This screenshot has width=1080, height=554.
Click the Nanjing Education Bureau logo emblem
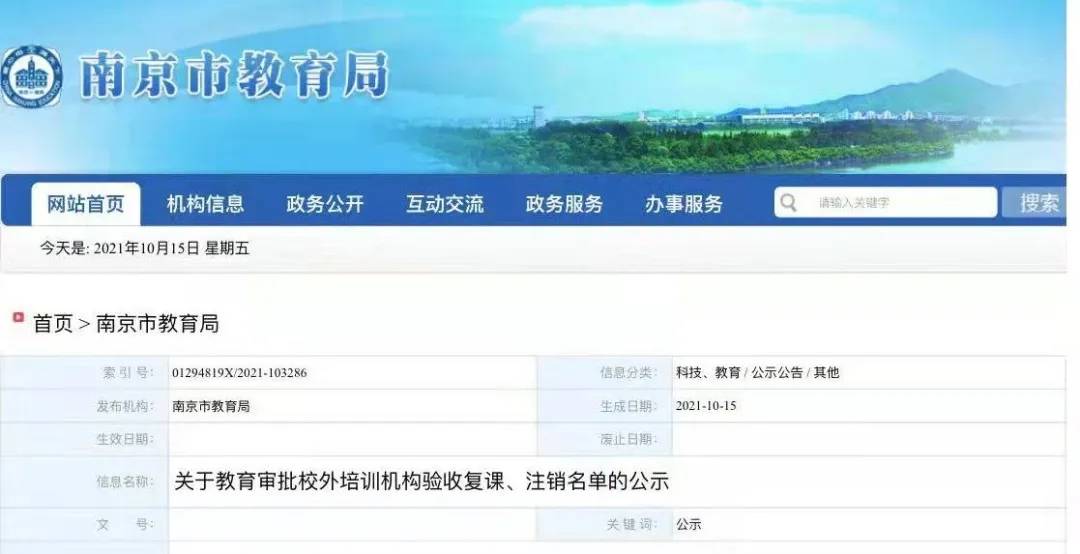coord(31,77)
